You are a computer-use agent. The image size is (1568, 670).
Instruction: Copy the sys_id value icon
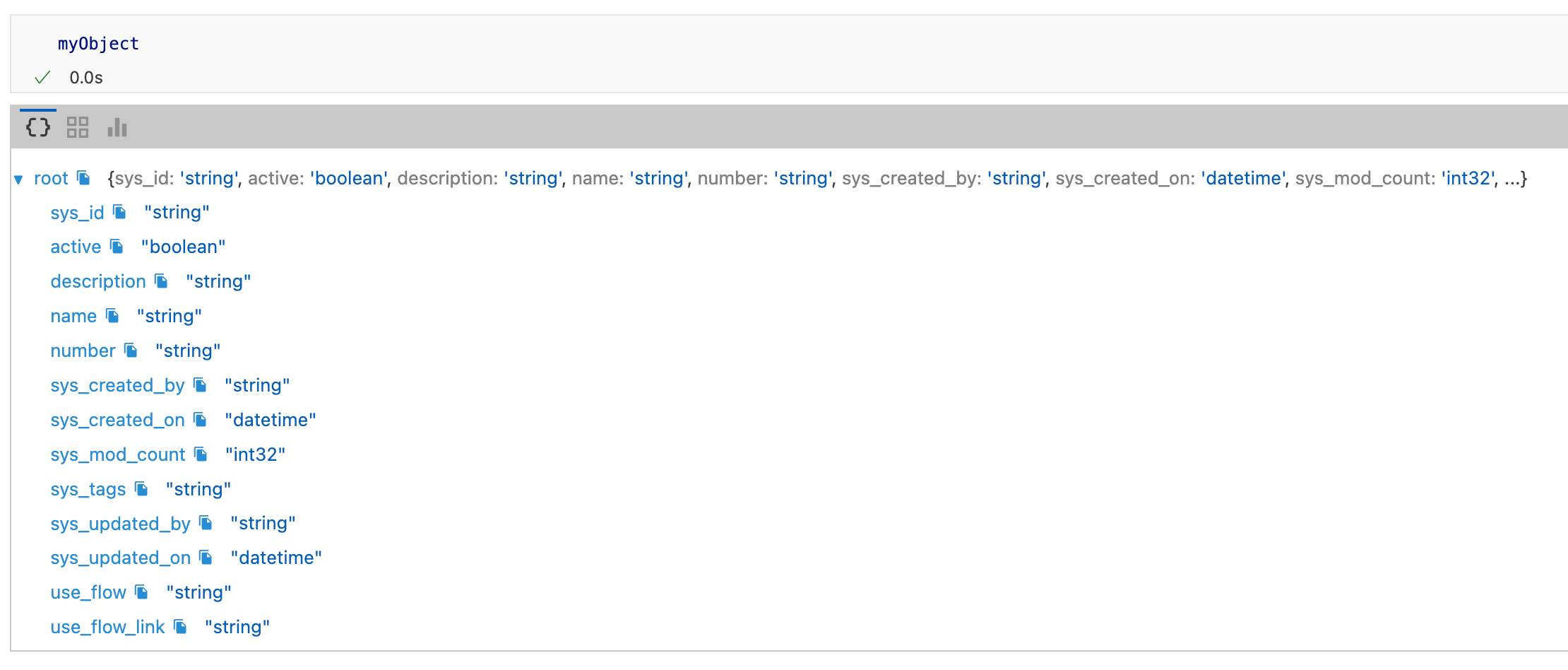point(120,212)
